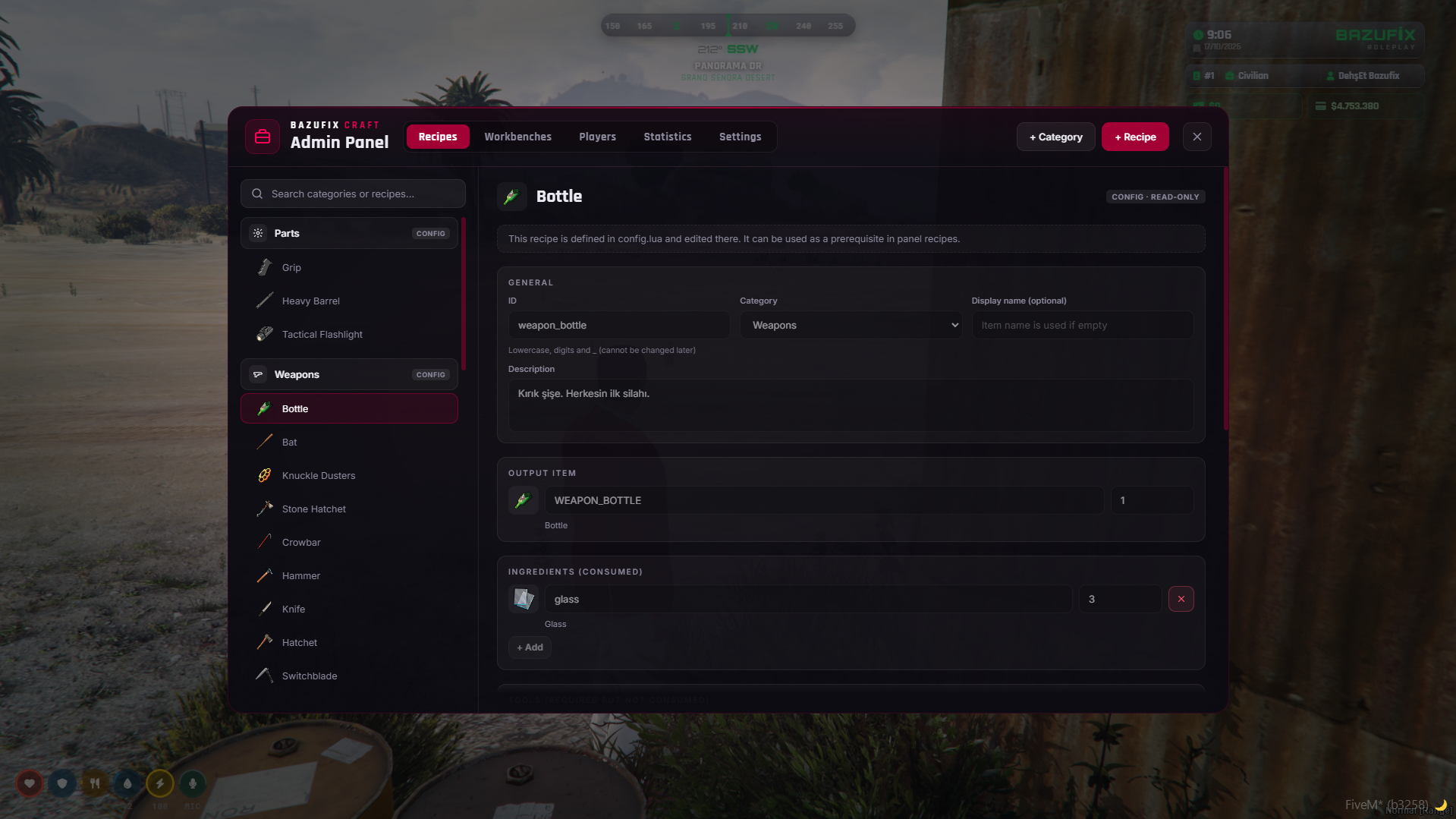Screen dimensions: 1456x819
Task: Click the Knuckle Dusters recipe icon
Action: [x=265, y=475]
